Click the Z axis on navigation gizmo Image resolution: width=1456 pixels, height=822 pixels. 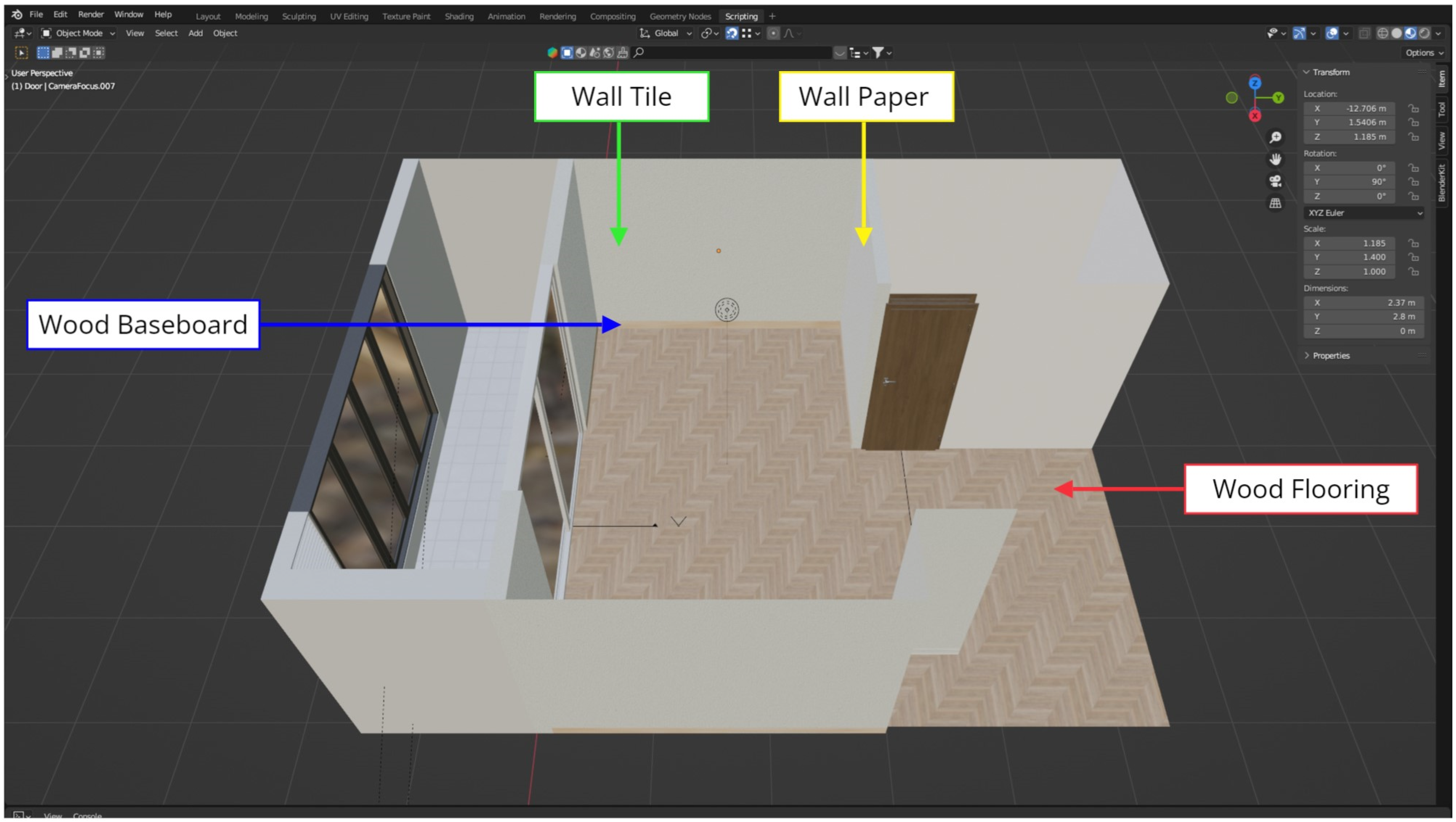pos(1255,83)
